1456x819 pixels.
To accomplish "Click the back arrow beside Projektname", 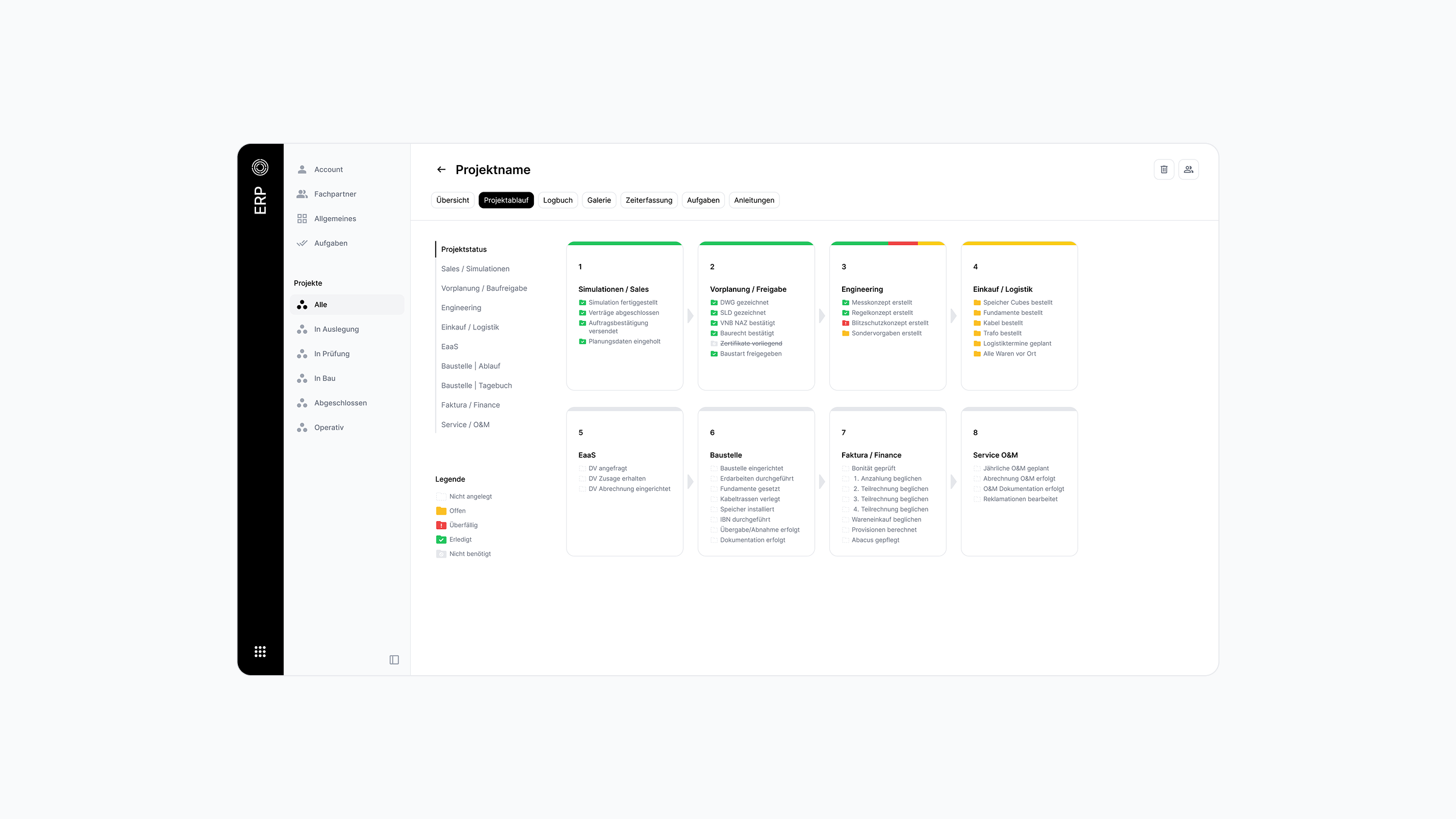I will pyautogui.click(x=441, y=170).
